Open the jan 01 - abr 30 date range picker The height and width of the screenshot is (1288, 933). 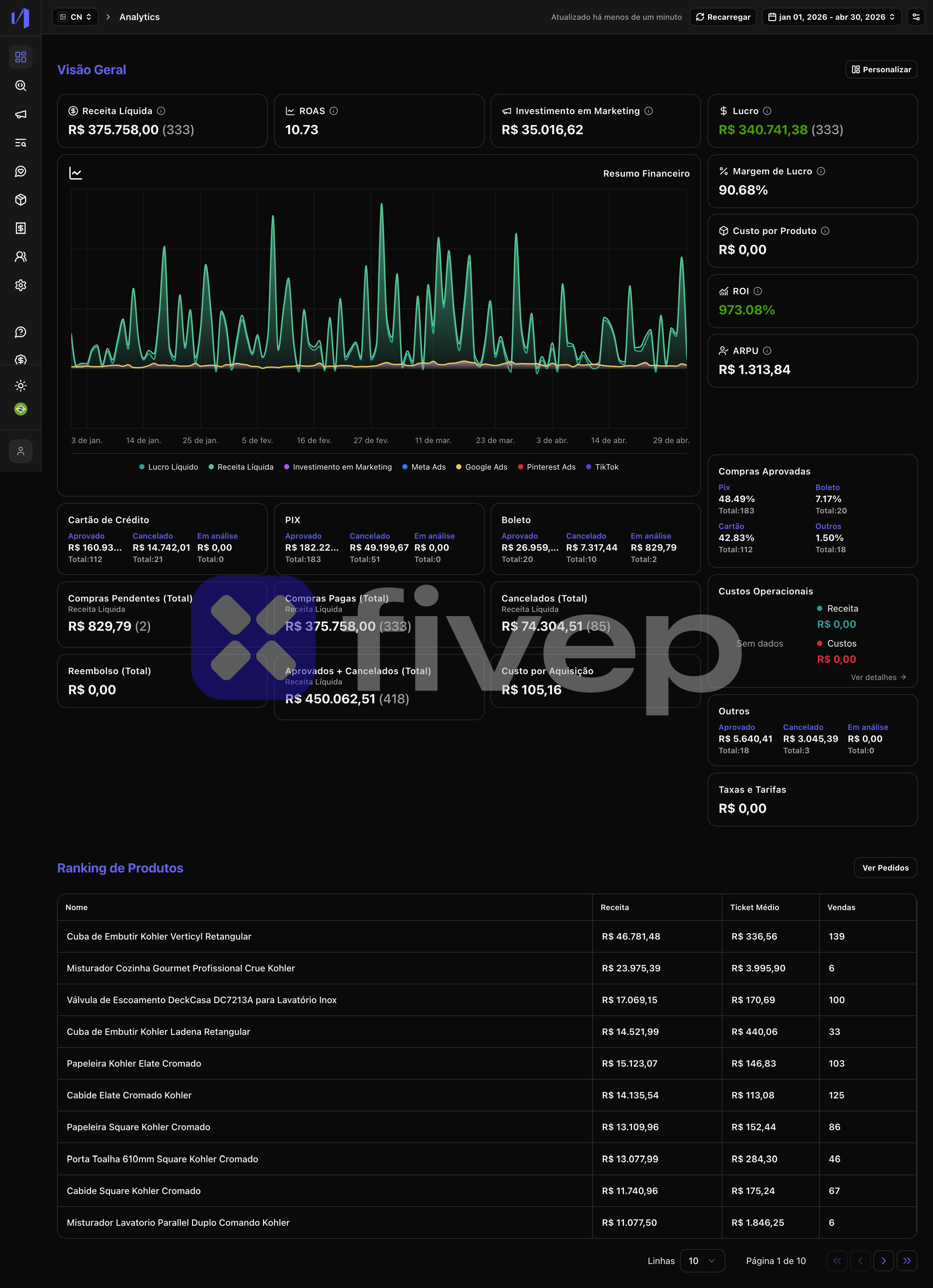tap(831, 17)
